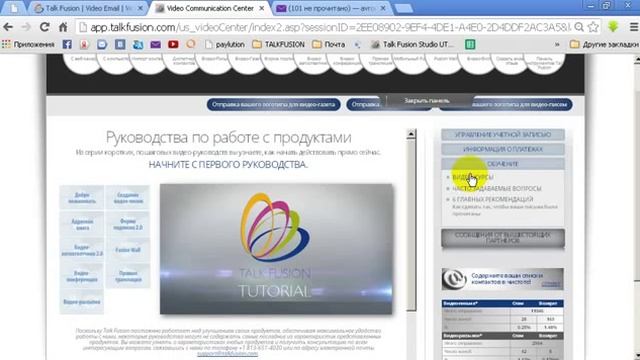Open the Приложения apps shortcut

coord(28,44)
